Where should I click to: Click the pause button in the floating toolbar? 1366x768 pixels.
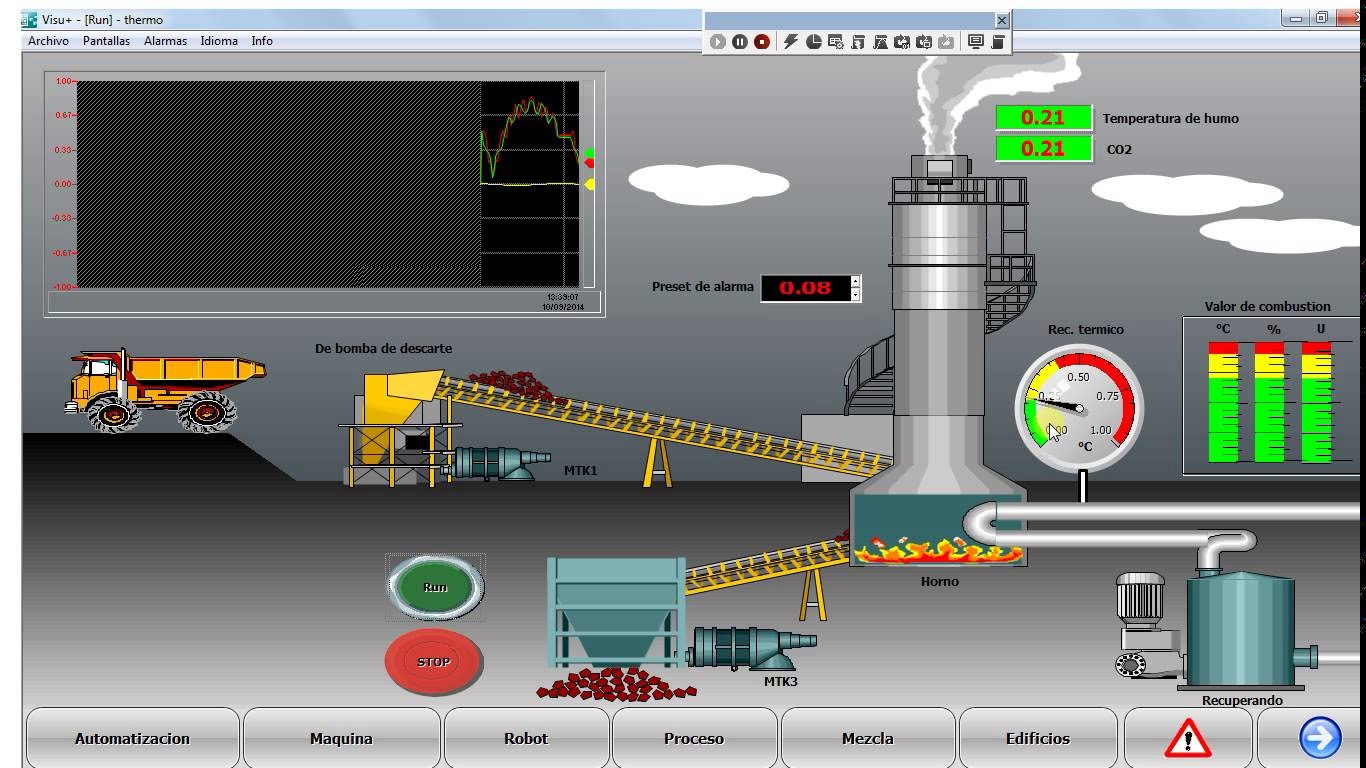740,42
